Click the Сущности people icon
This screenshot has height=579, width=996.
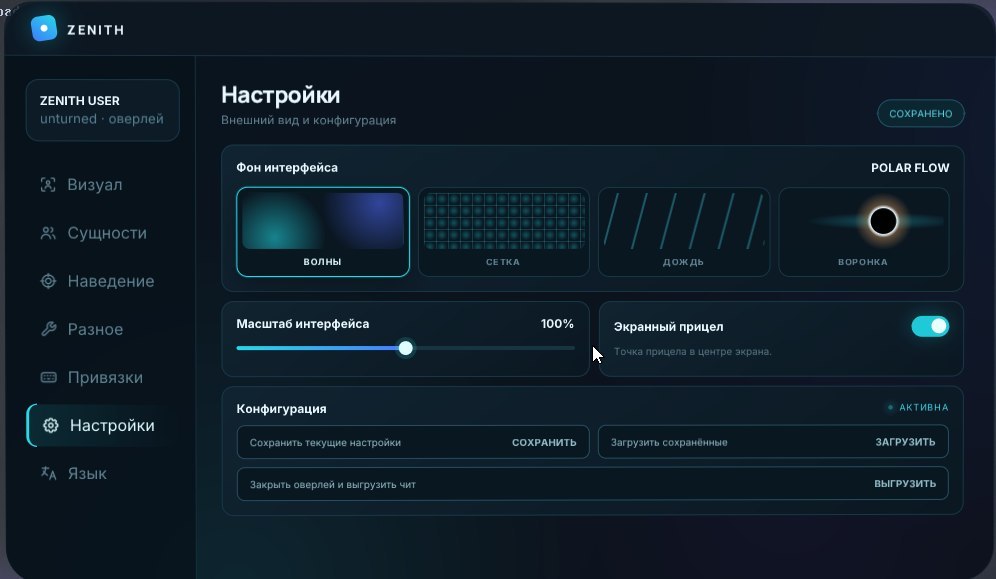pyautogui.click(x=48, y=233)
